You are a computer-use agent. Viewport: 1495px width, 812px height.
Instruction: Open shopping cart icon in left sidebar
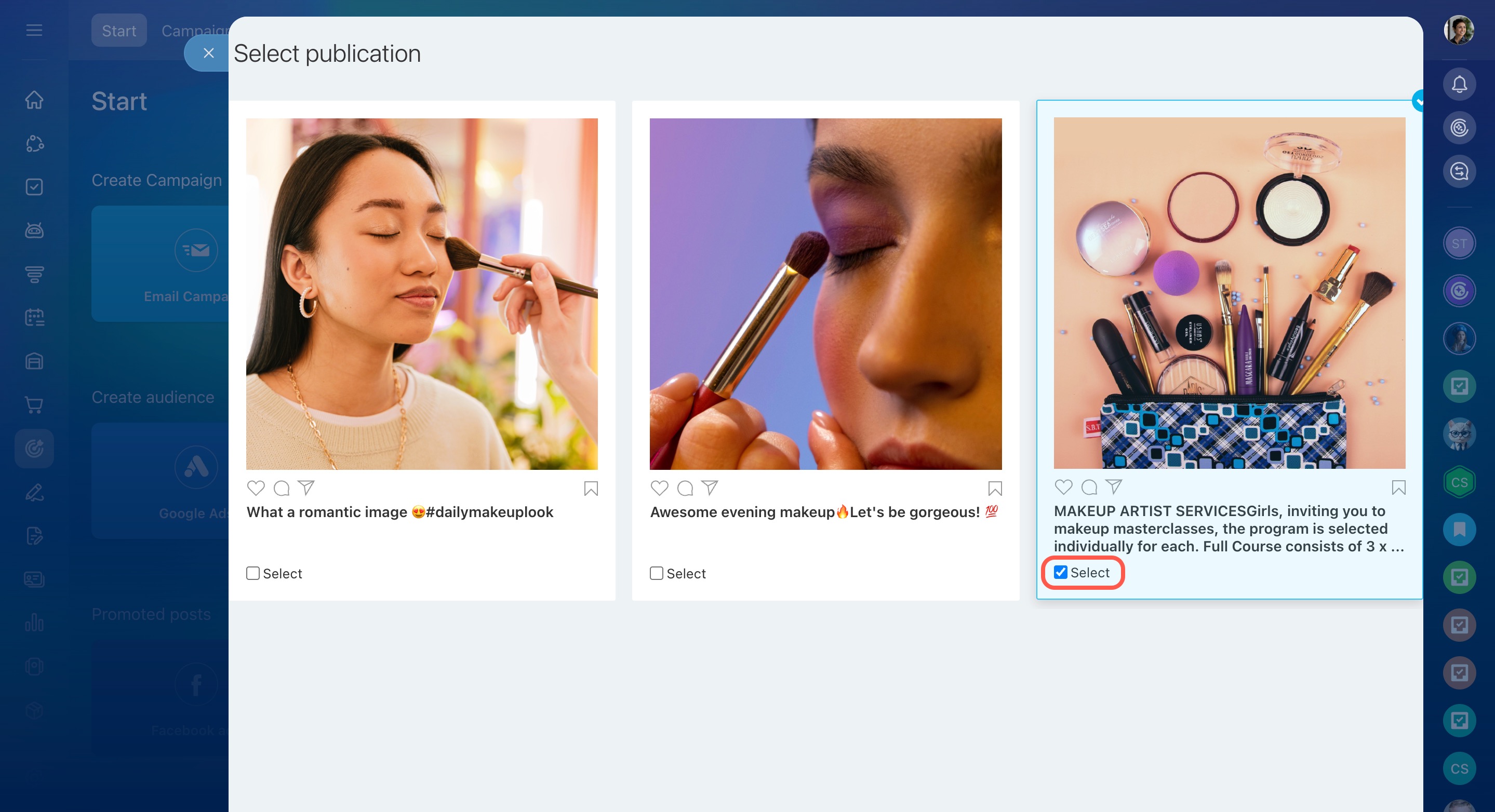click(34, 405)
